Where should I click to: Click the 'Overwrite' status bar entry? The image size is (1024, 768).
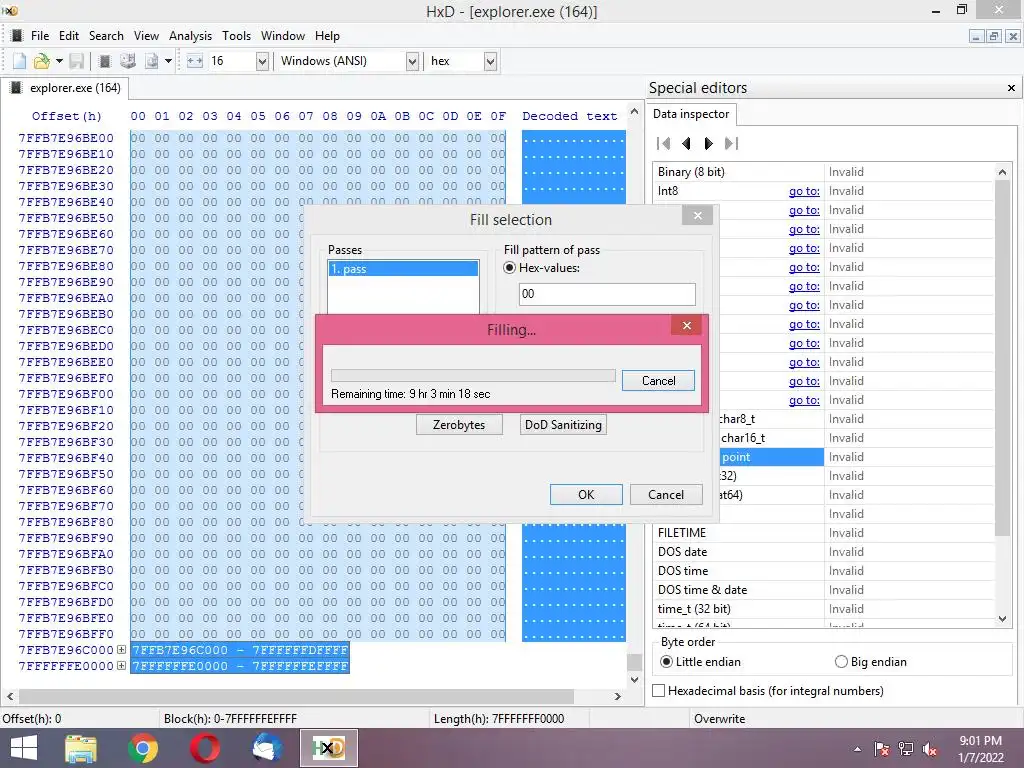click(x=719, y=718)
